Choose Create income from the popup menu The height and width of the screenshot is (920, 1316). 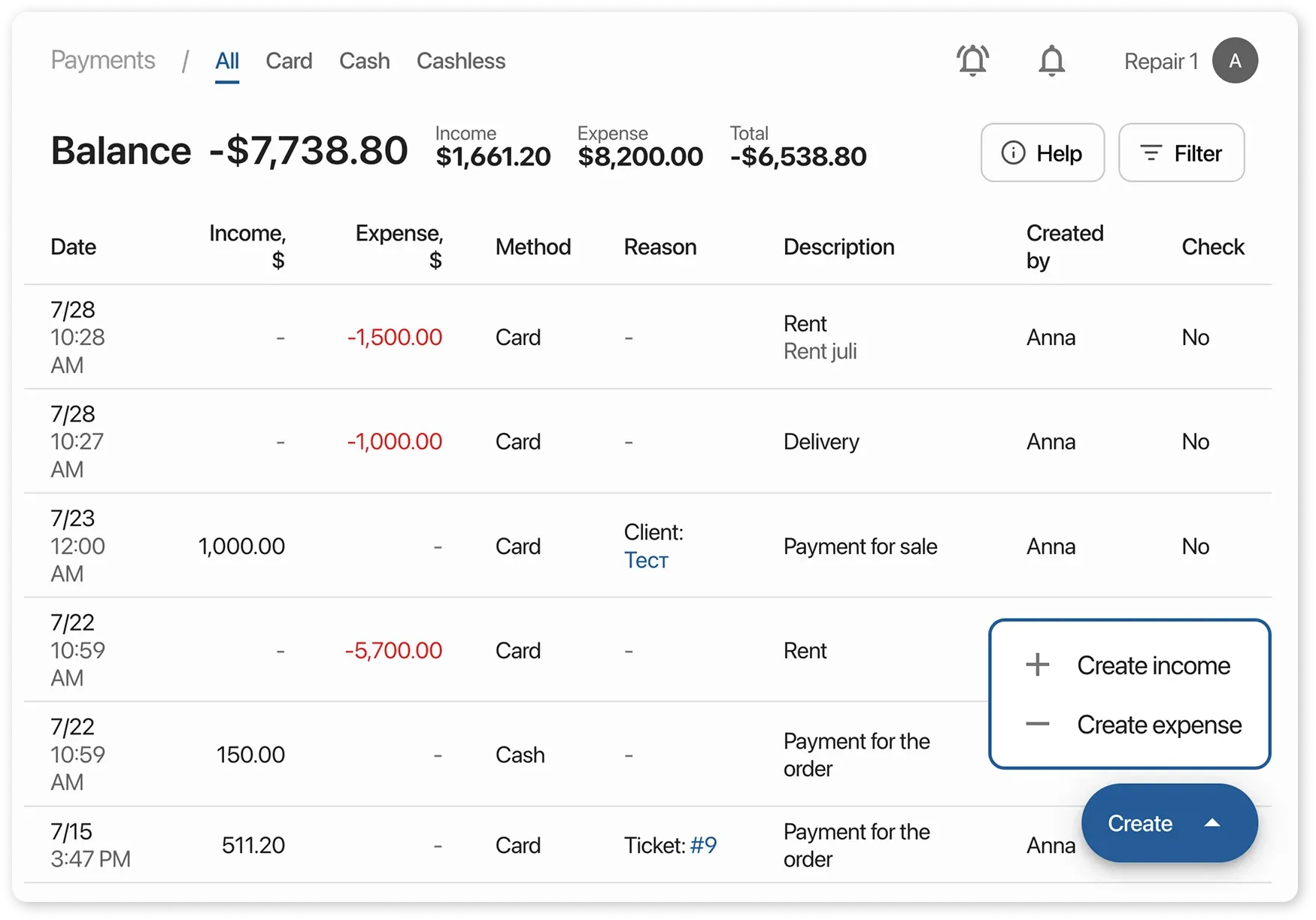[x=1154, y=664]
